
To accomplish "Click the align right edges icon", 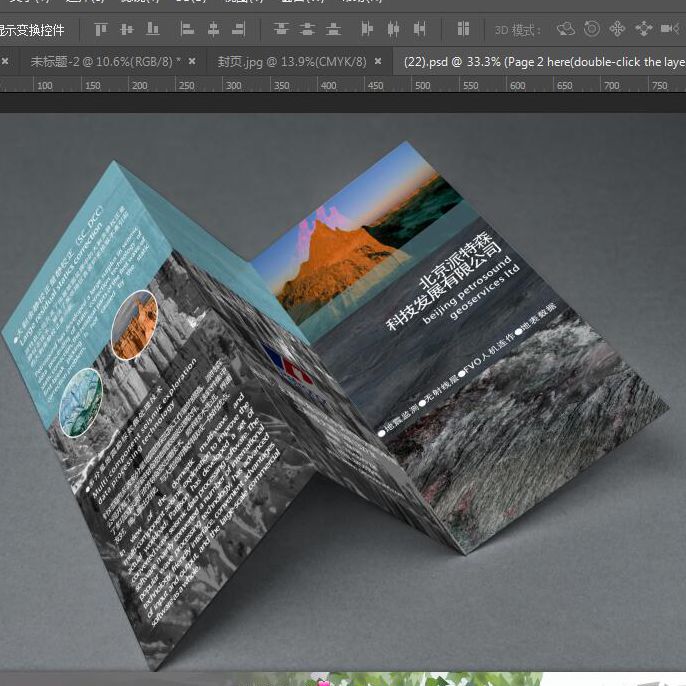I will 239,29.
